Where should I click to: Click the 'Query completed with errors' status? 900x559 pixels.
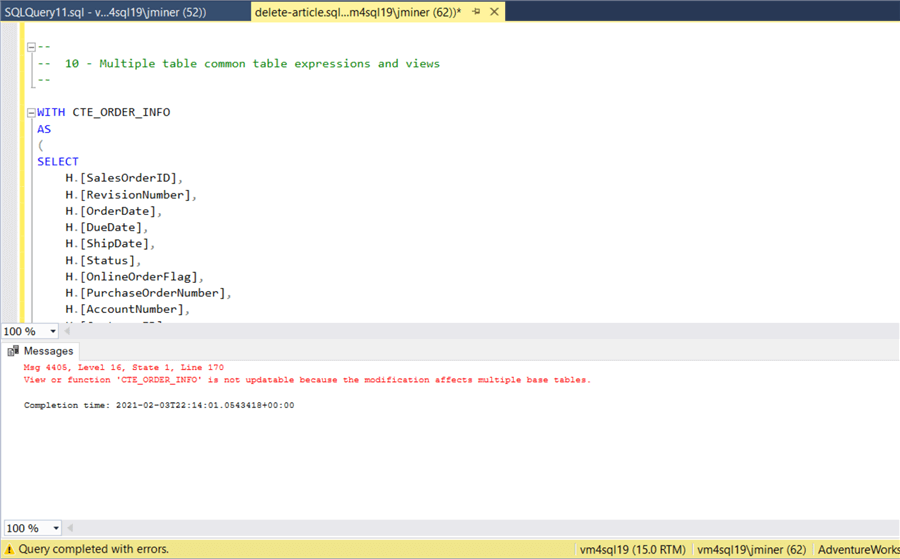pyautogui.click(x=94, y=549)
